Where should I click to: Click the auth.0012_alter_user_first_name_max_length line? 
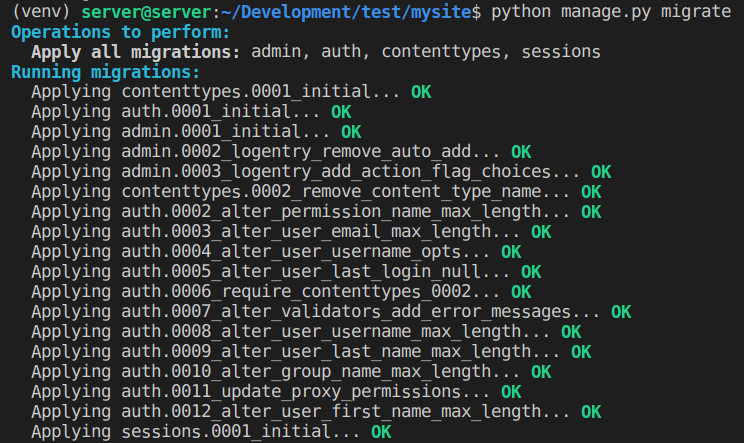coord(316,411)
